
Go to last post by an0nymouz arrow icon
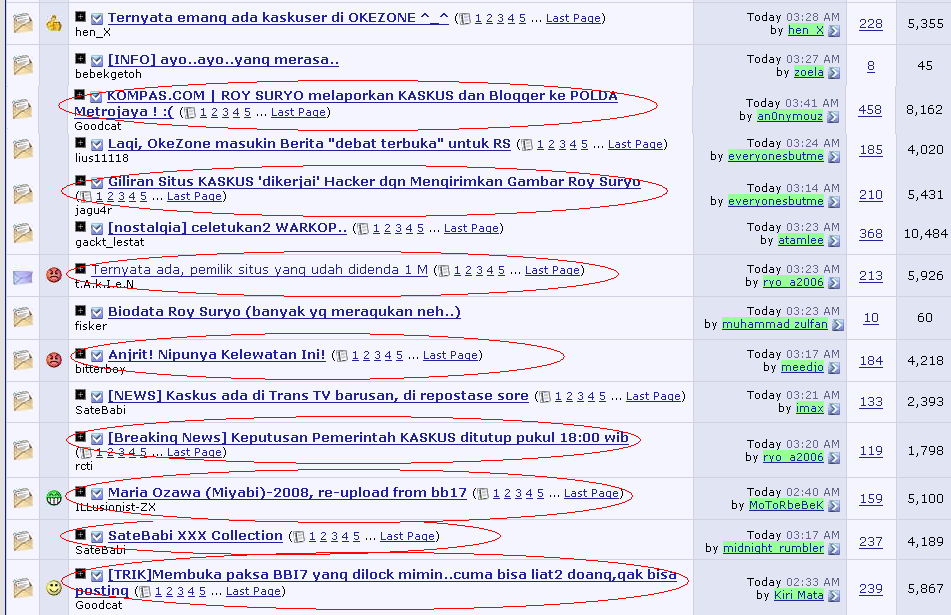tap(833, 117)
